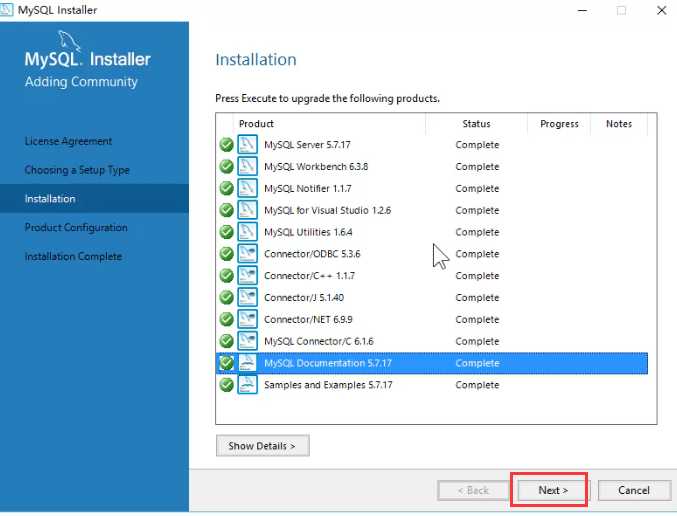Click the Connector/NET 6.9.9 product icon
The width and height of the screenshot is (677, 516).
[247, 319]
